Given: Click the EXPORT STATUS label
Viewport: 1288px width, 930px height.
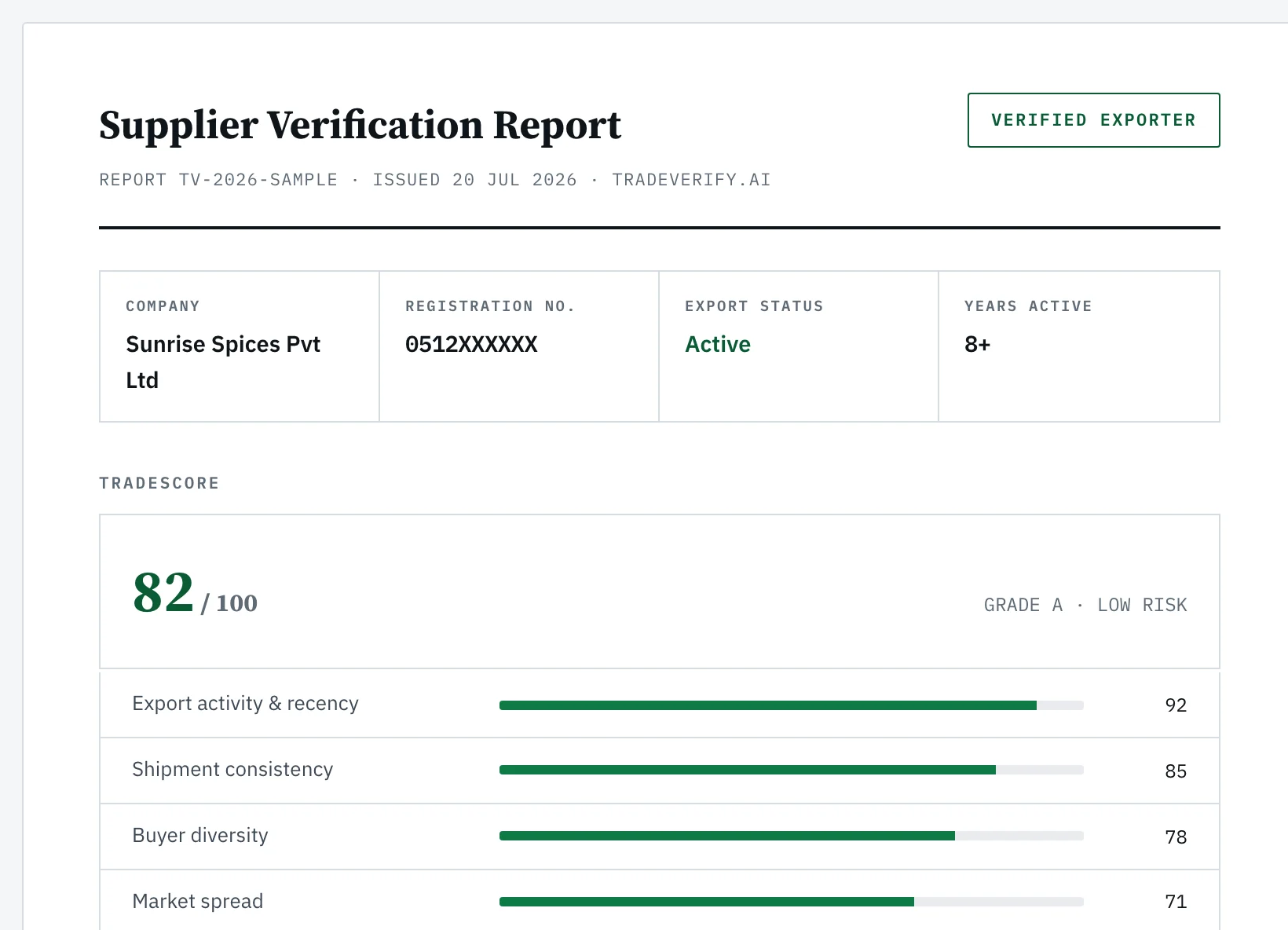Looking at the screenshot, I should [x=754, y=306].
